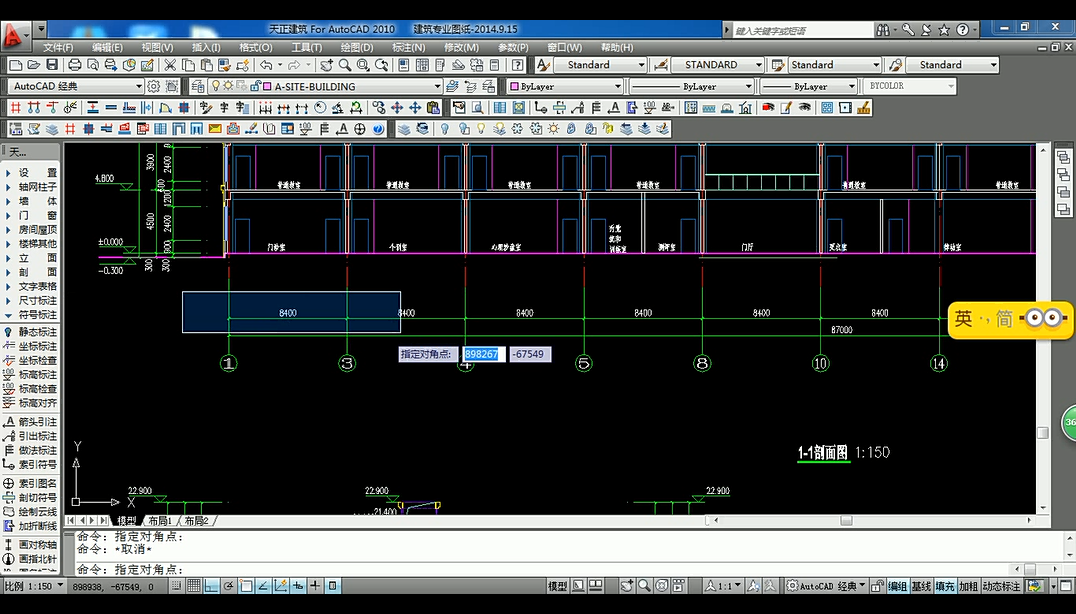Click 文字表格 in the left panel
Screen dimensions: 1076x614
[x=37, y=286]
